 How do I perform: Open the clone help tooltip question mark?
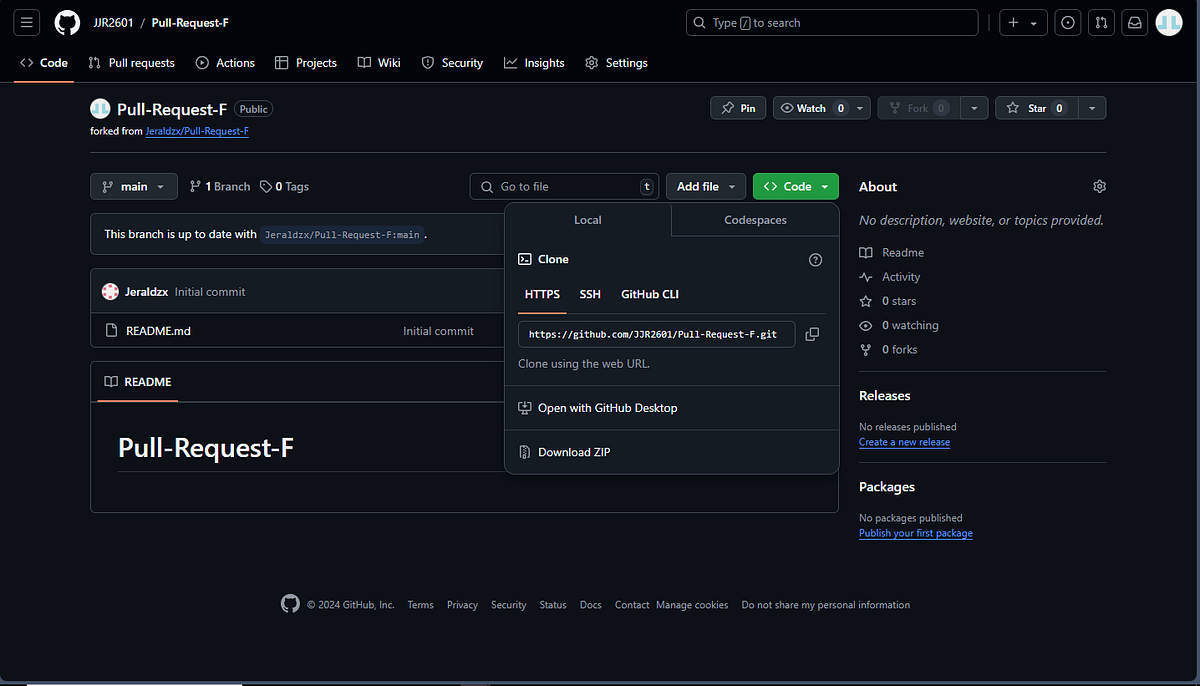pyautogui.click(x=815, y=259)
